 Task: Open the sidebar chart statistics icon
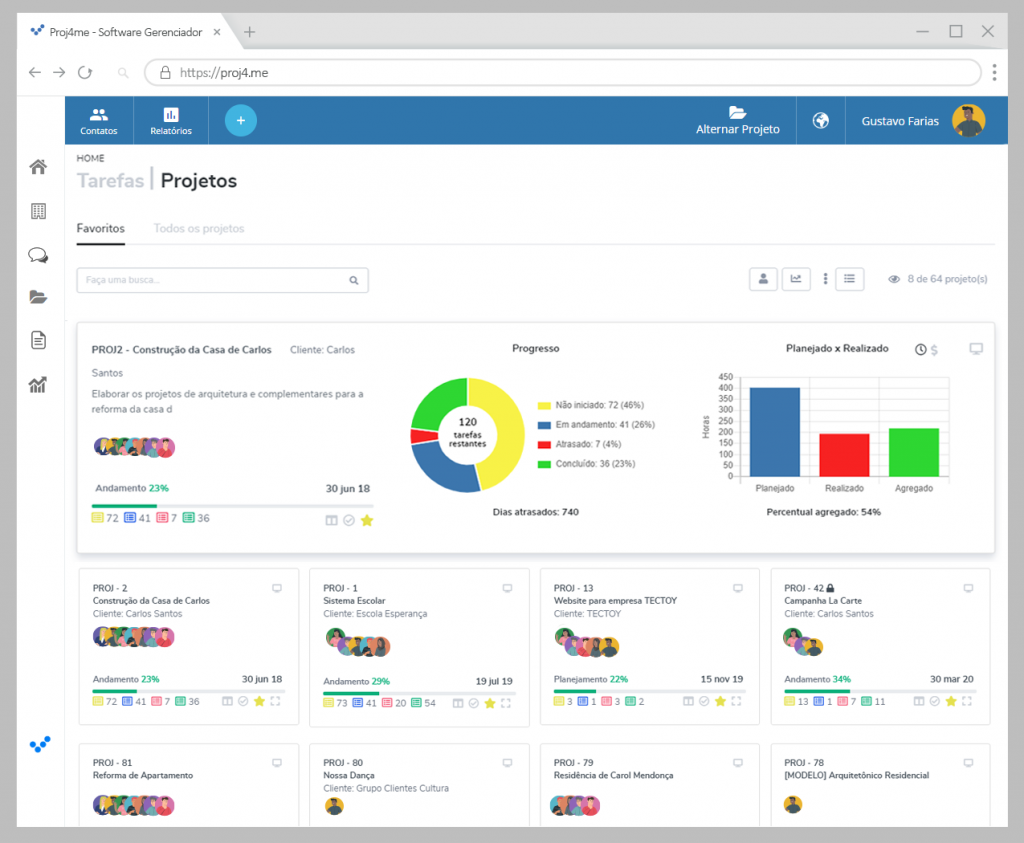click(38, 385)
